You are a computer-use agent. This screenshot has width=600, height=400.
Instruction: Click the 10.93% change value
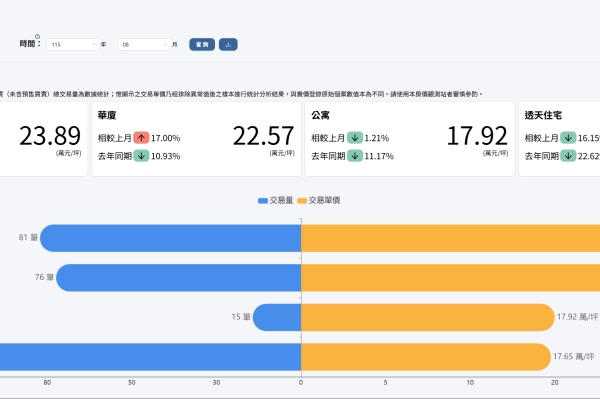[165, 156]
